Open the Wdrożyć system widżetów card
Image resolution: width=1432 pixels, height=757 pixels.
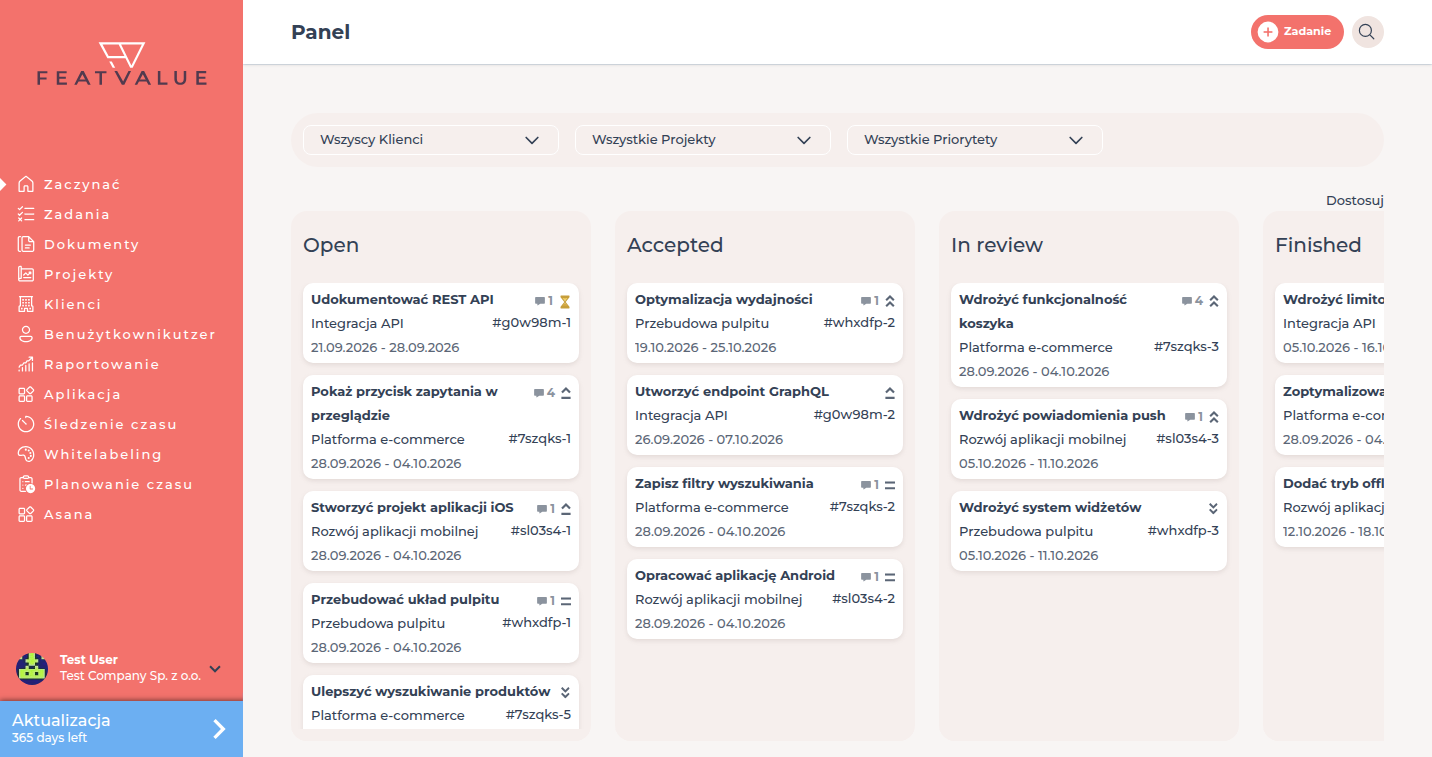coord(1088,531)
